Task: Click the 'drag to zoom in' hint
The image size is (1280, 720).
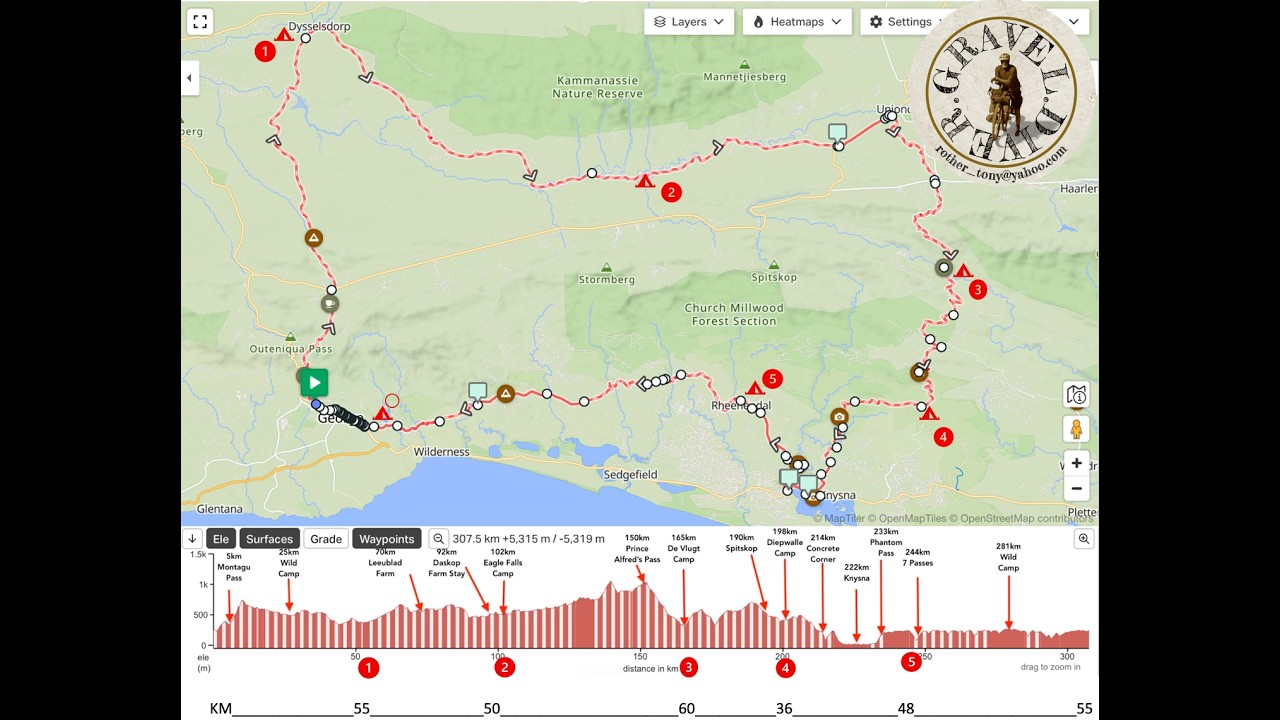Action: (1050, 667)
